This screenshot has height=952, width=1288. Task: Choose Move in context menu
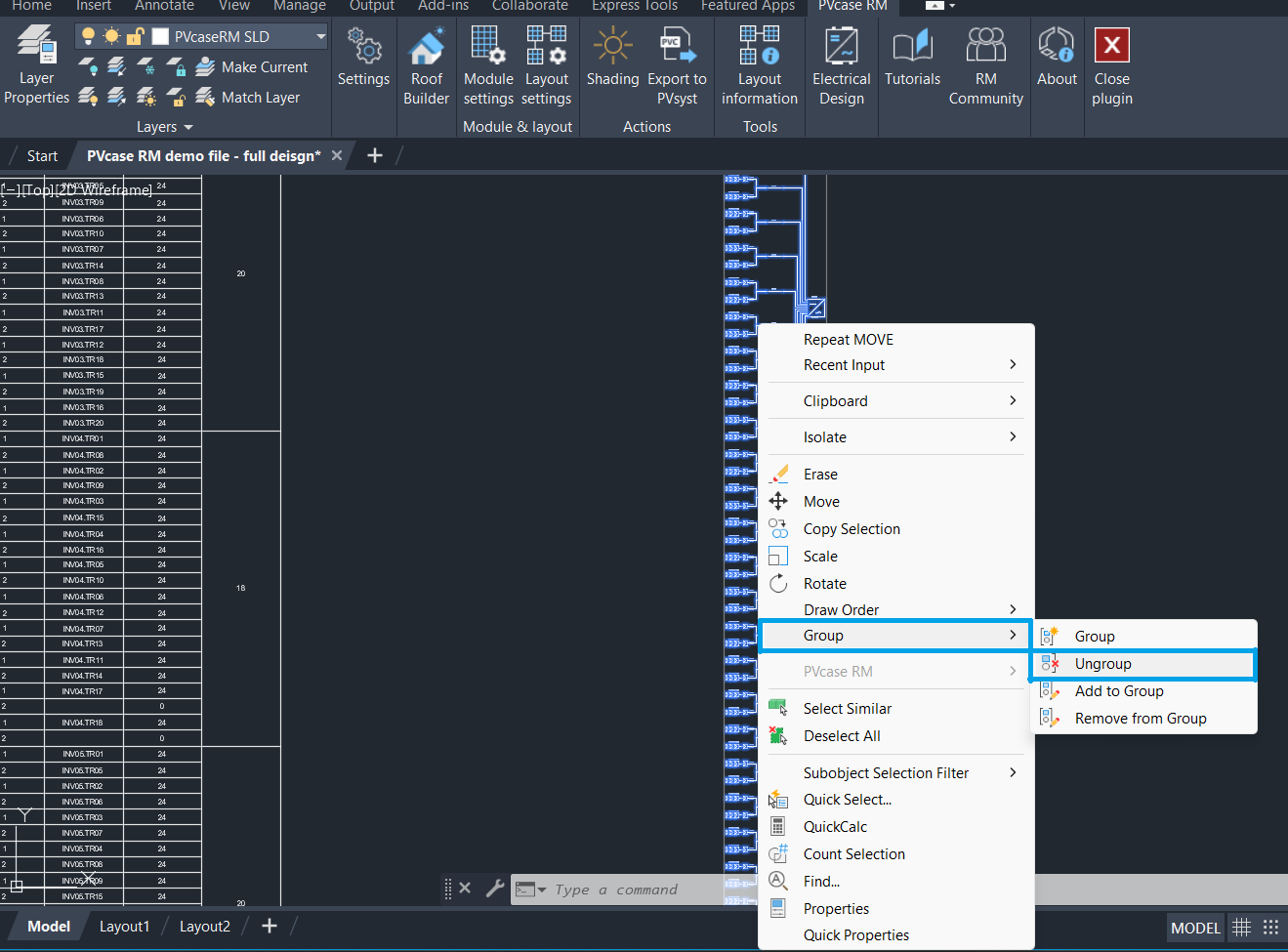pos(895,501)
